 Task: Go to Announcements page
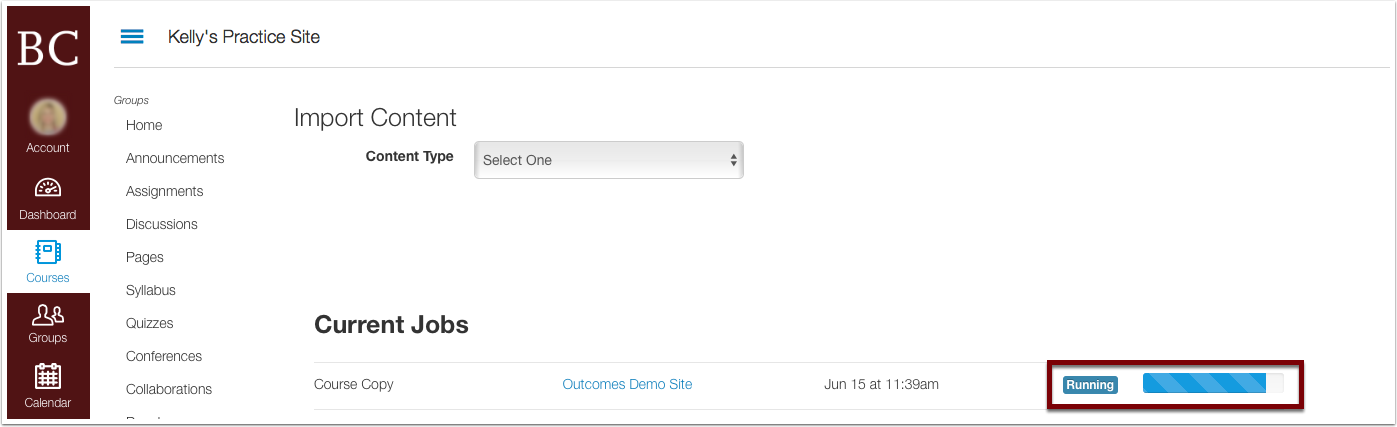point(175,158)
